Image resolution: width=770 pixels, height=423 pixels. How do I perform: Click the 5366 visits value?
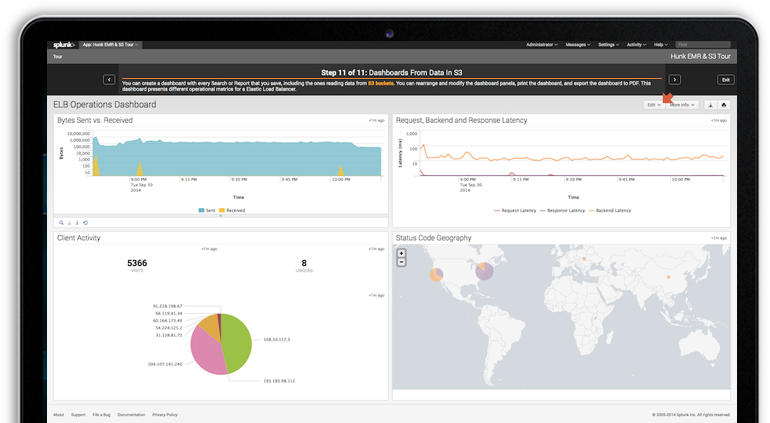(137, 263)
